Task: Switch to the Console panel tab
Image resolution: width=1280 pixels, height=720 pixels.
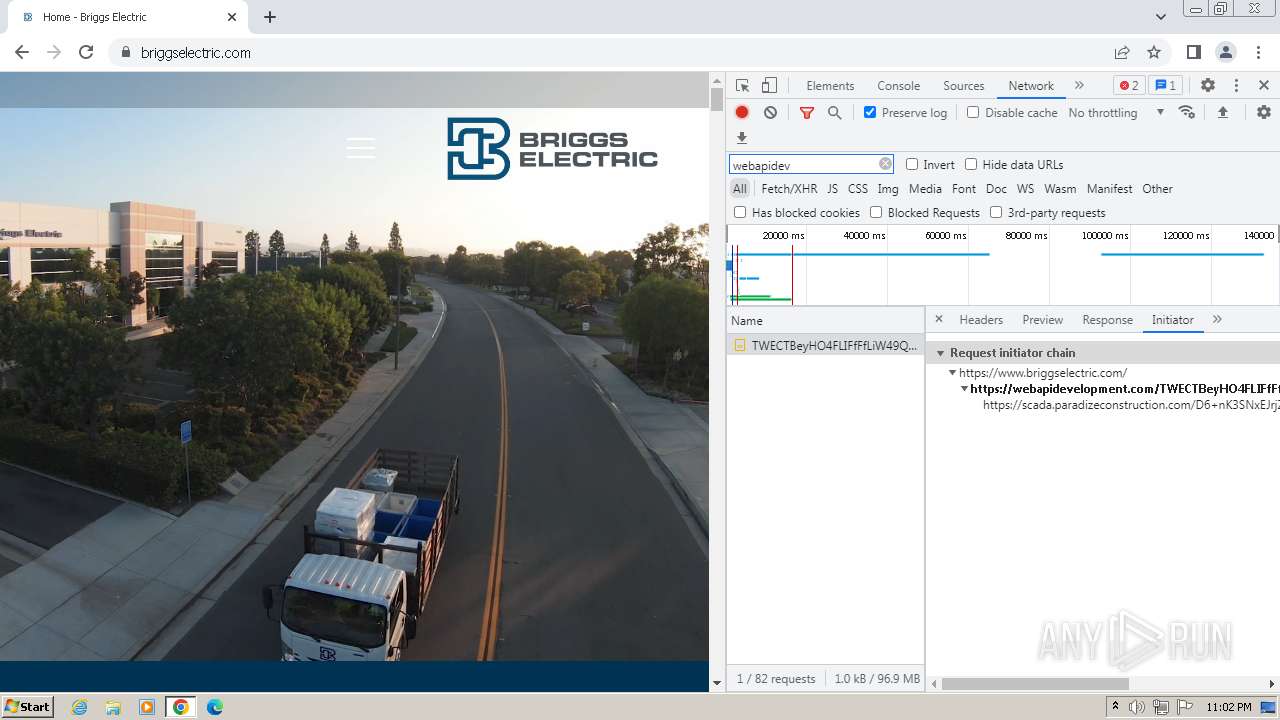Action: click(x=898, y=86)
